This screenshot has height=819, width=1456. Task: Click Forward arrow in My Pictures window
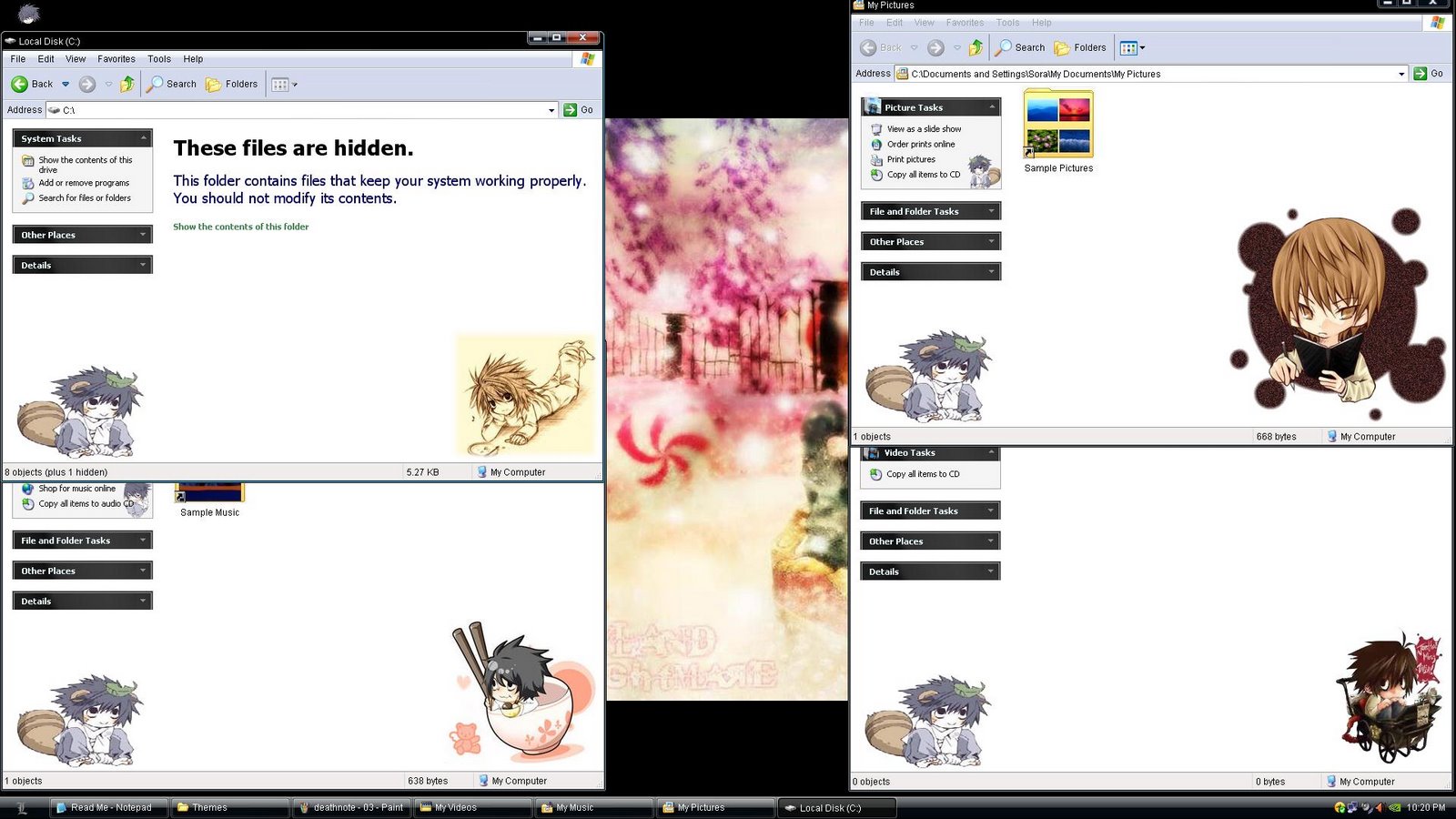935,47
